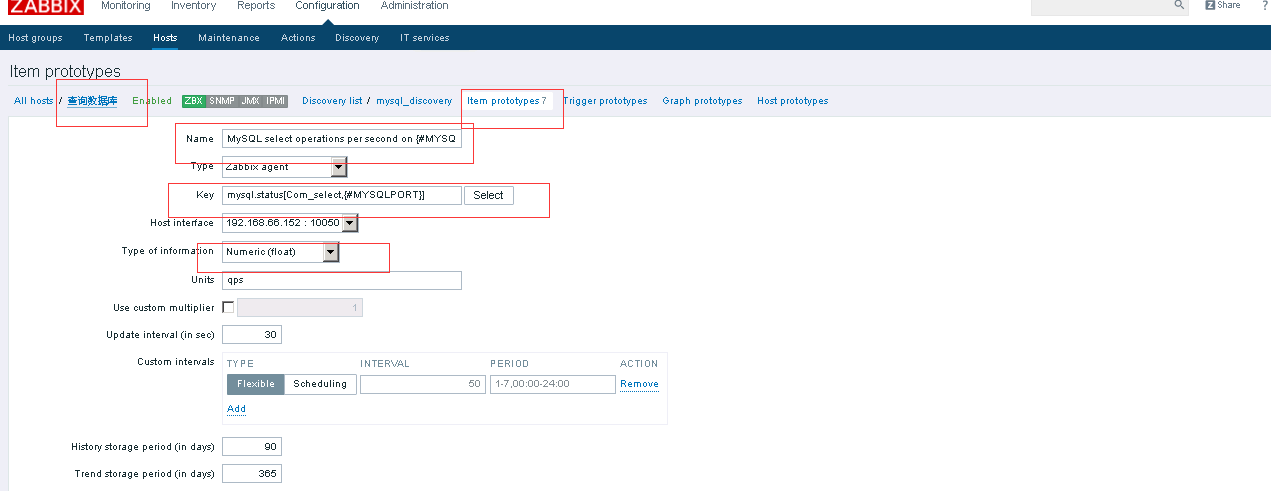Click the JMX availability badge
1271x491 pixels.
coord(250,101)
